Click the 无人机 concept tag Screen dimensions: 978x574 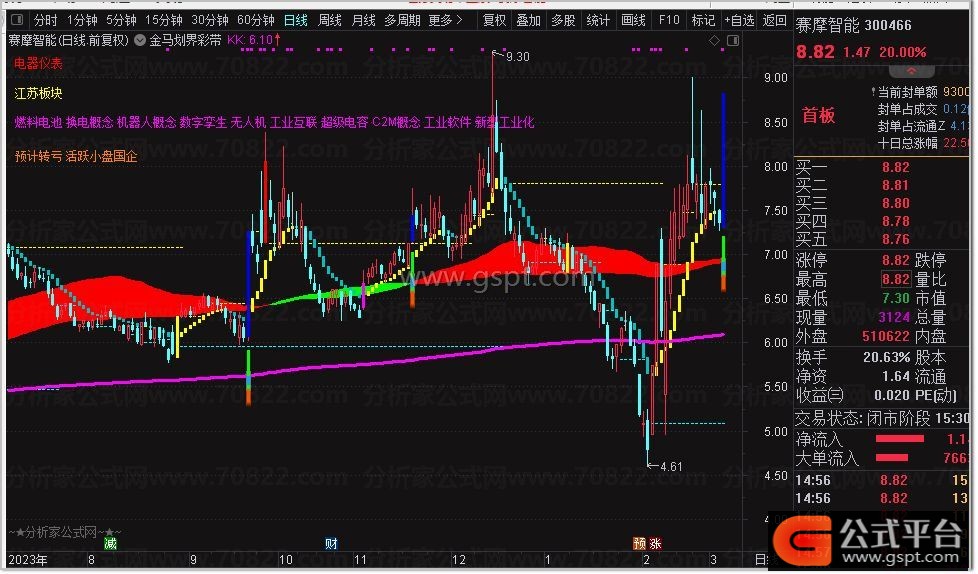click(248, 122)
